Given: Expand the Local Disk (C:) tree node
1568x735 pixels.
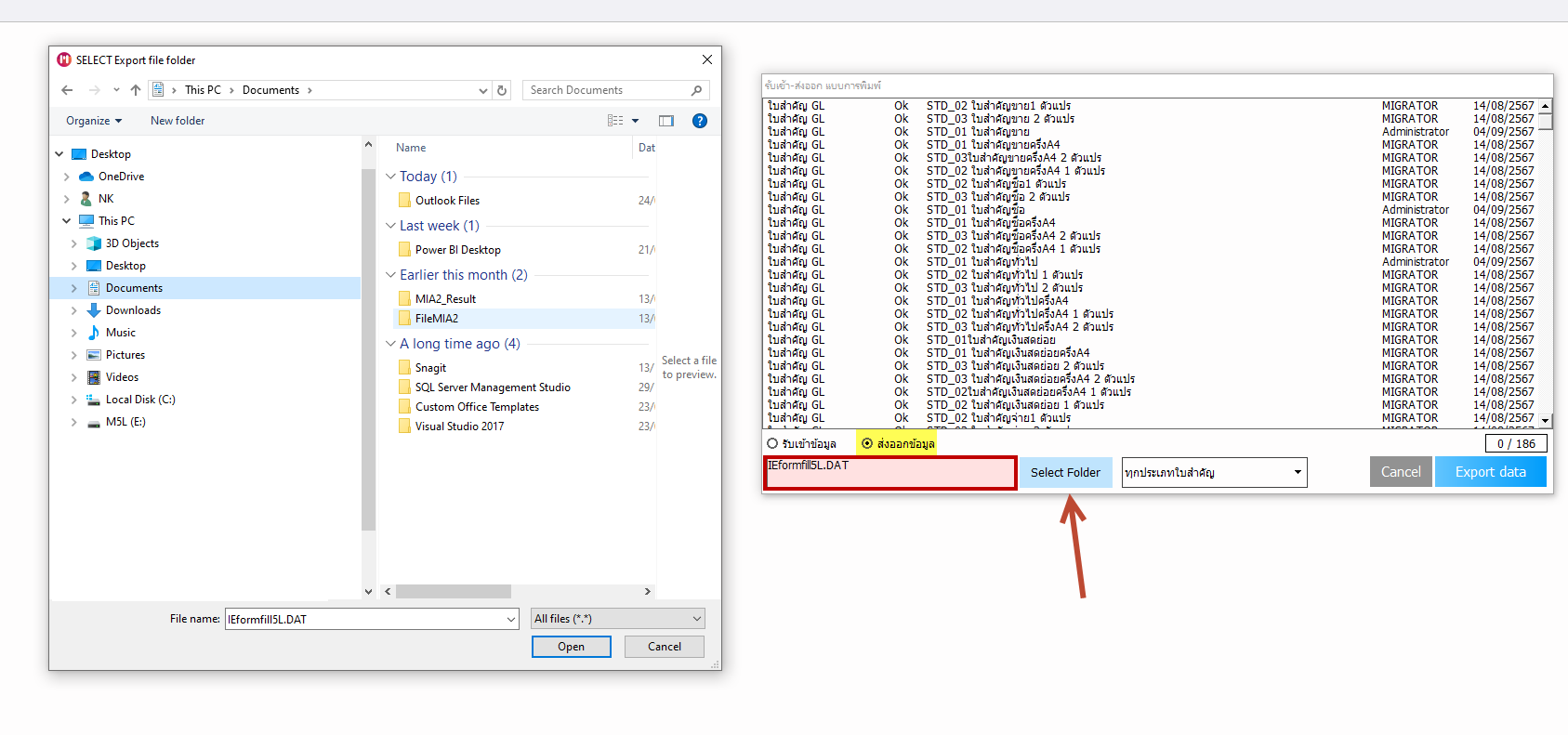Looking at the screenshot, I should (x=74, y=400).
